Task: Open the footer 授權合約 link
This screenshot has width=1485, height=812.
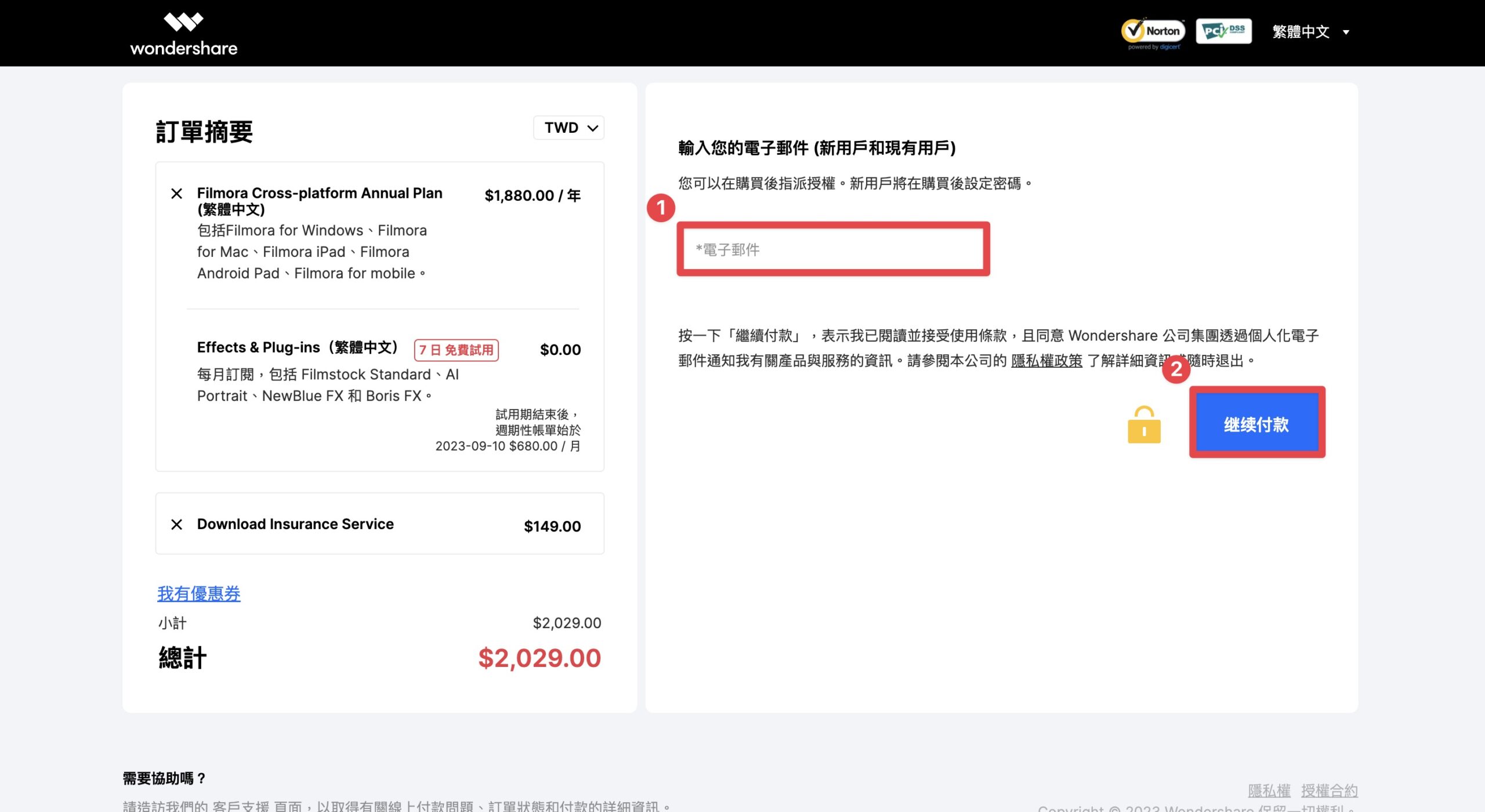Action: click(1329, 791)
